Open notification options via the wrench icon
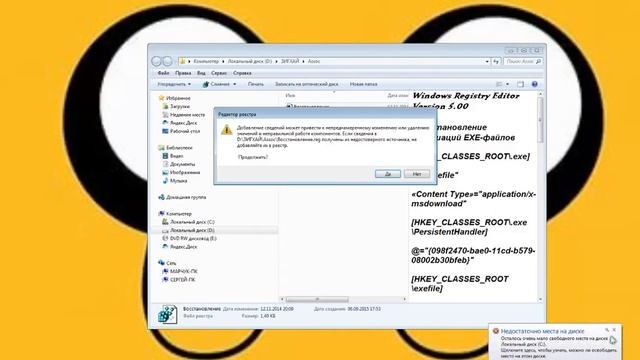640x360 pixels. point(607,330)
